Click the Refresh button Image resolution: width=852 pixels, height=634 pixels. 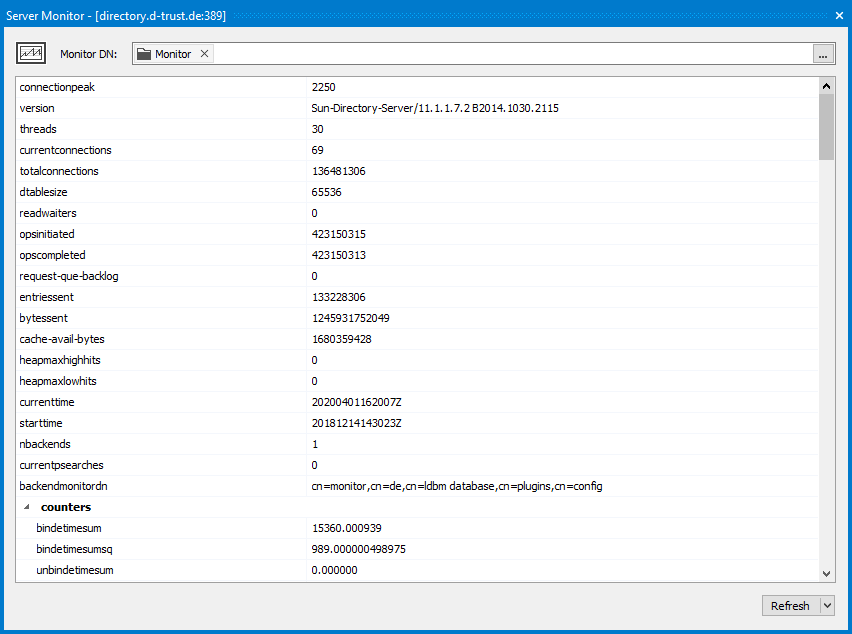coord(790,605)
